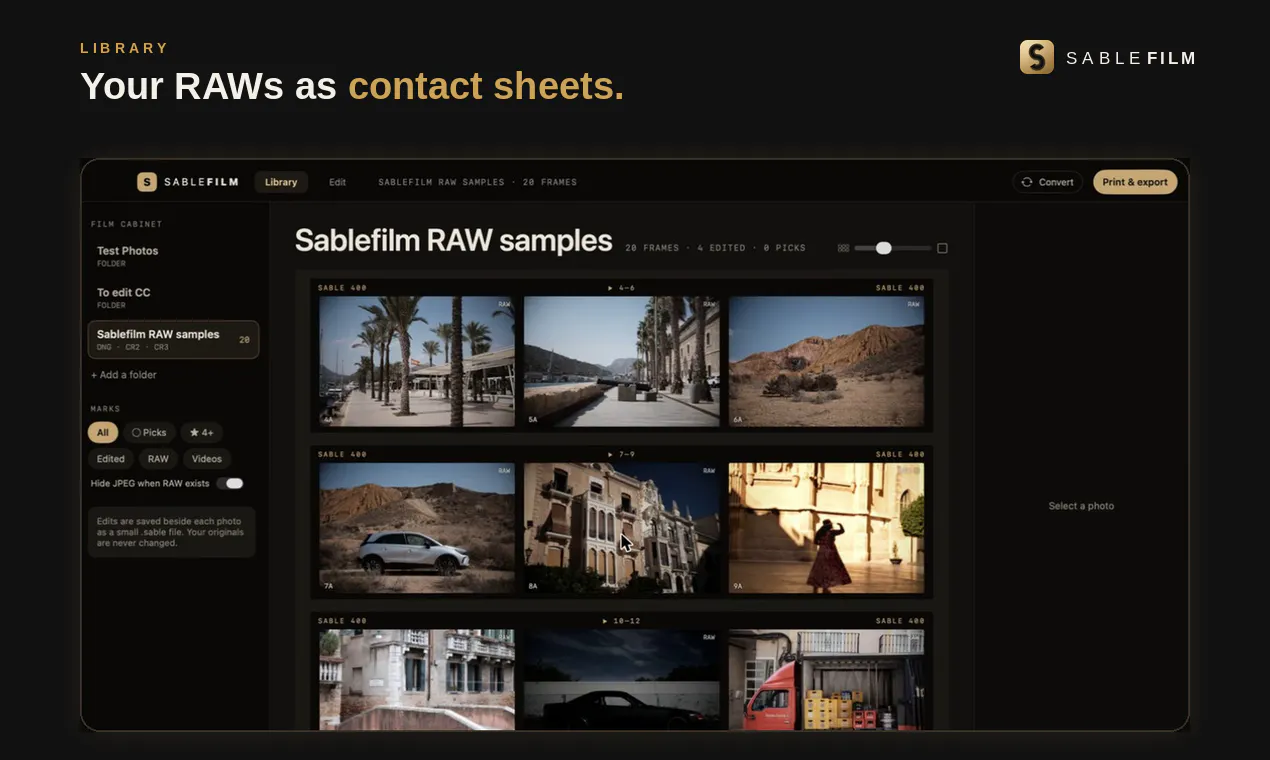Filter by 4+ star rating

pyautogui.click(x=202, y=433)
